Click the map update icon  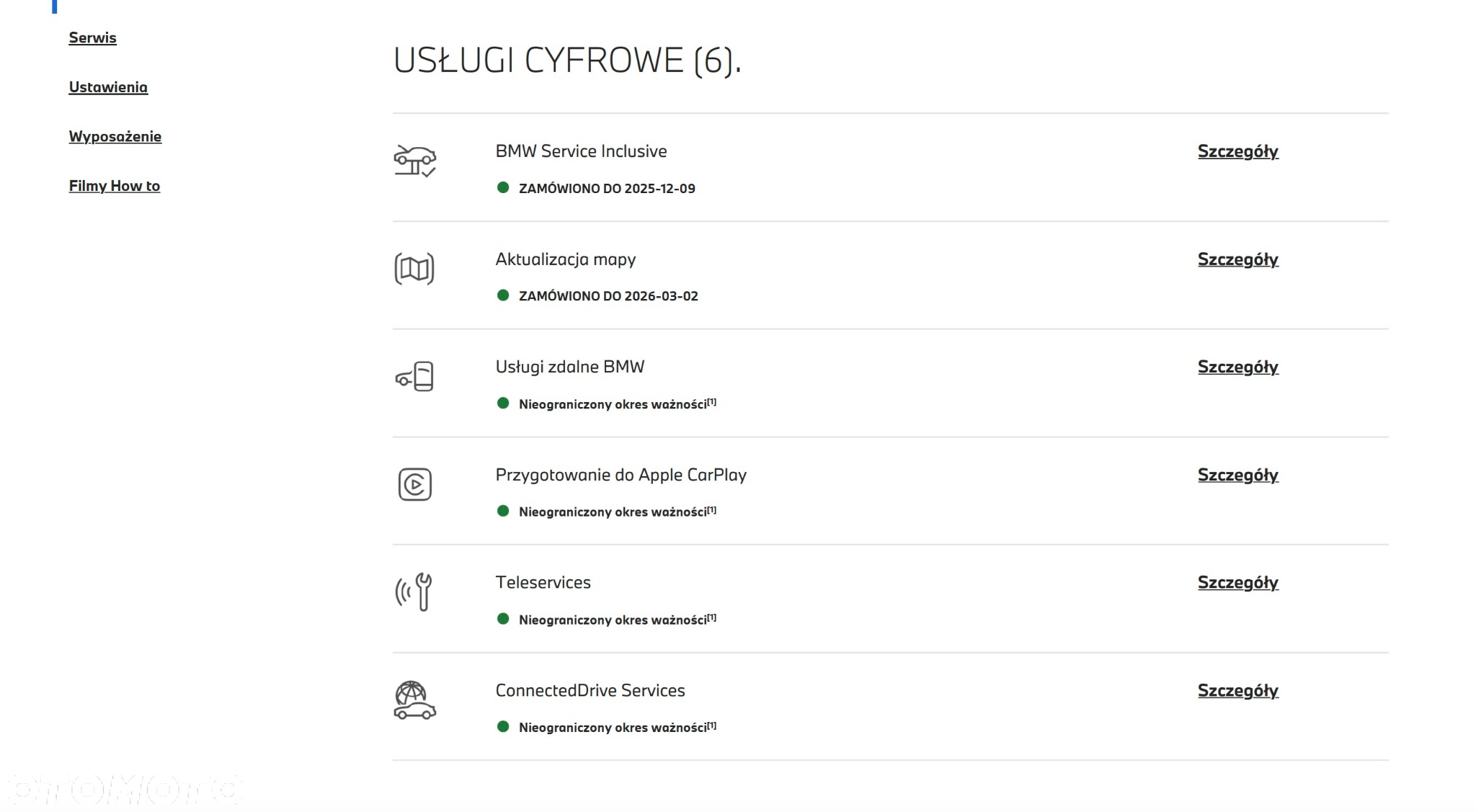click(x=414, y=269)
